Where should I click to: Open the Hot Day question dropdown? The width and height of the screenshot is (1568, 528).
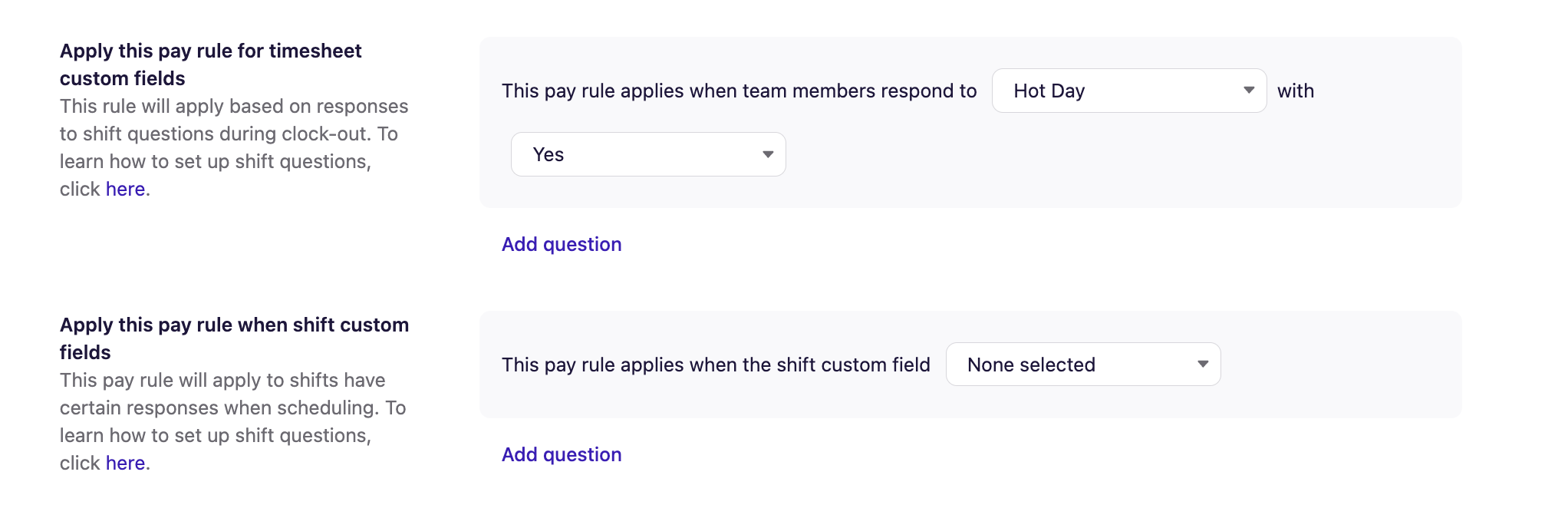(x=1128, y=91)
